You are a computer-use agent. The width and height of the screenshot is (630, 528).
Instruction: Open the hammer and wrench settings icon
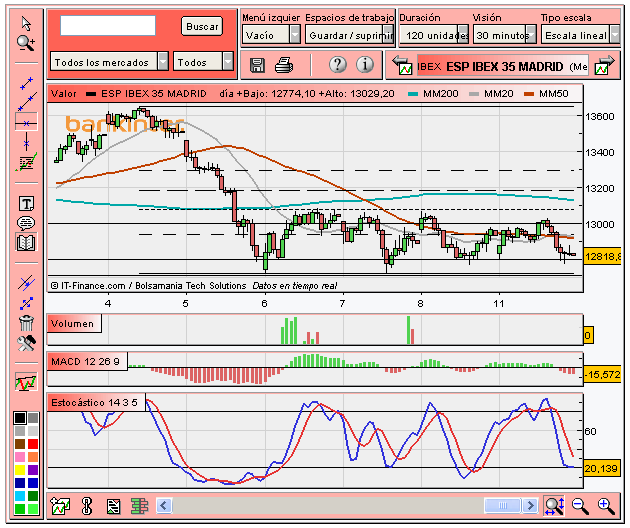point(26,343)
